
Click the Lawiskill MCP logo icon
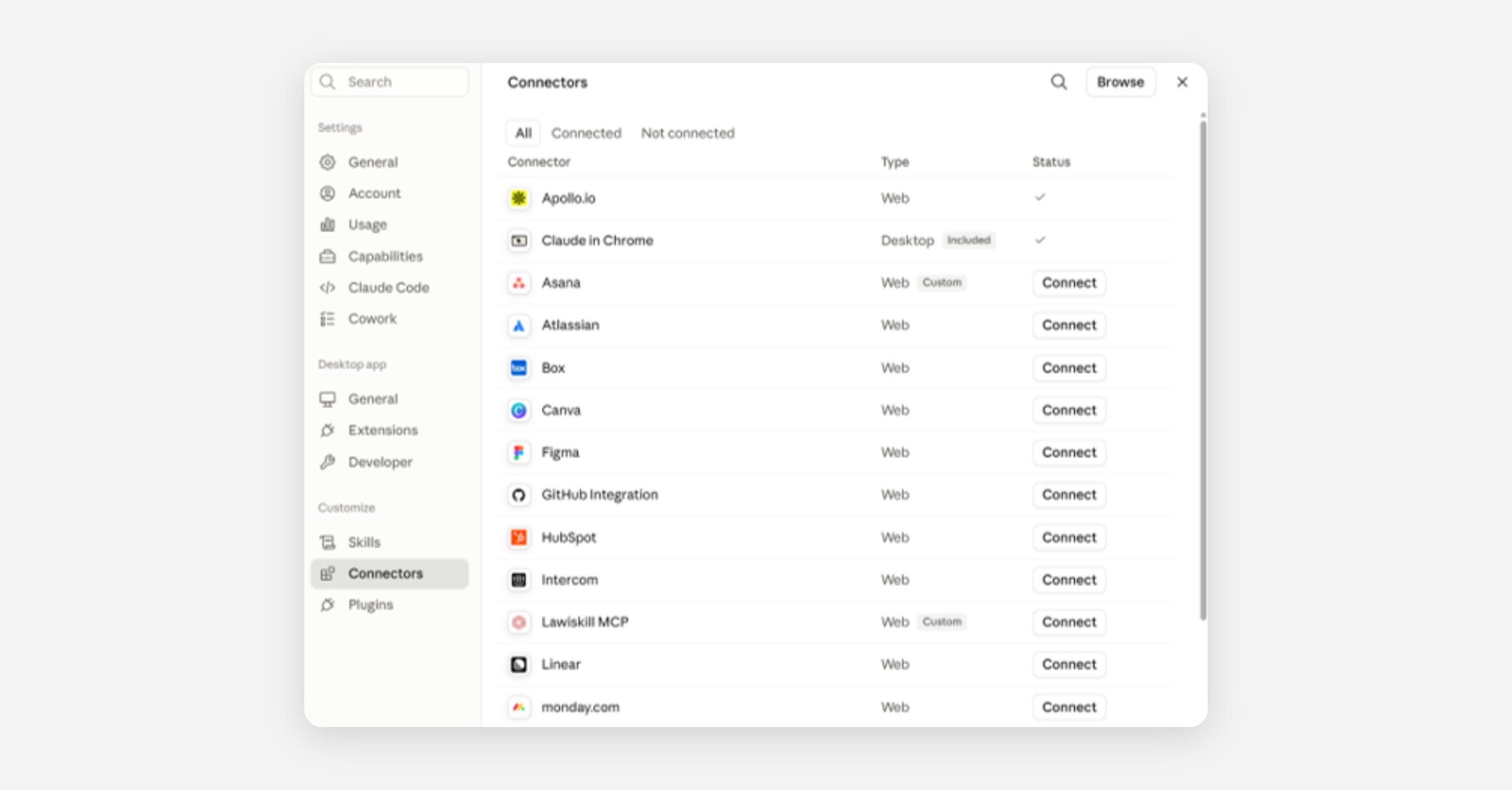click(x=518, y=622)
